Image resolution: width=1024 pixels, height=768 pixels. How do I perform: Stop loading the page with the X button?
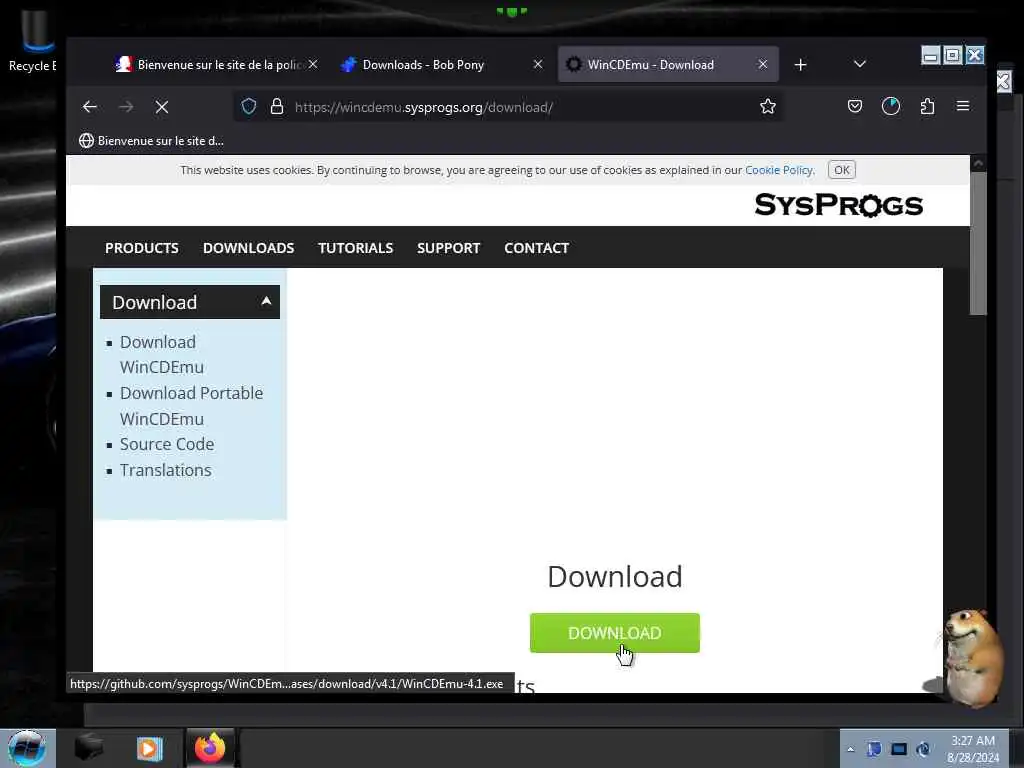[162, 107]
